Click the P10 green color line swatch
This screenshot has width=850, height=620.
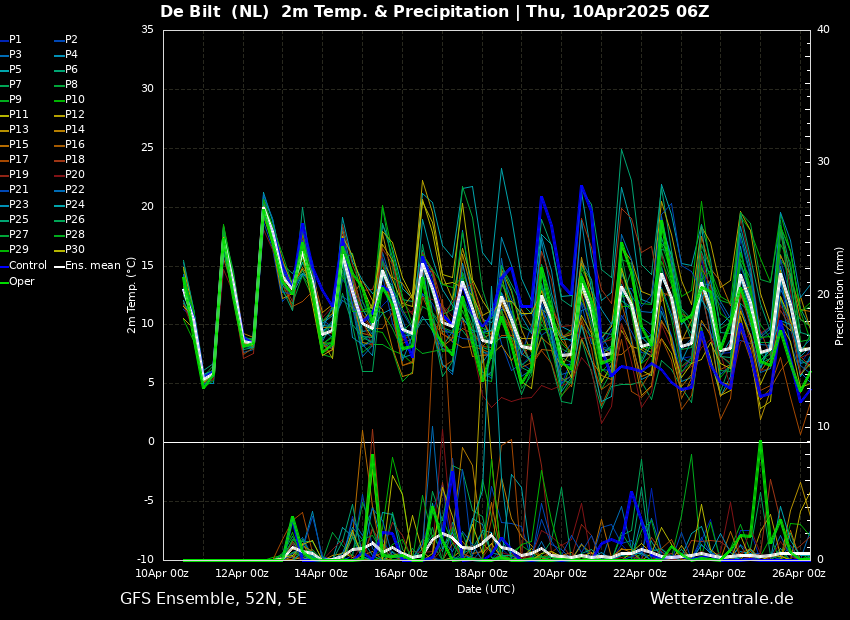click(59, 100)
